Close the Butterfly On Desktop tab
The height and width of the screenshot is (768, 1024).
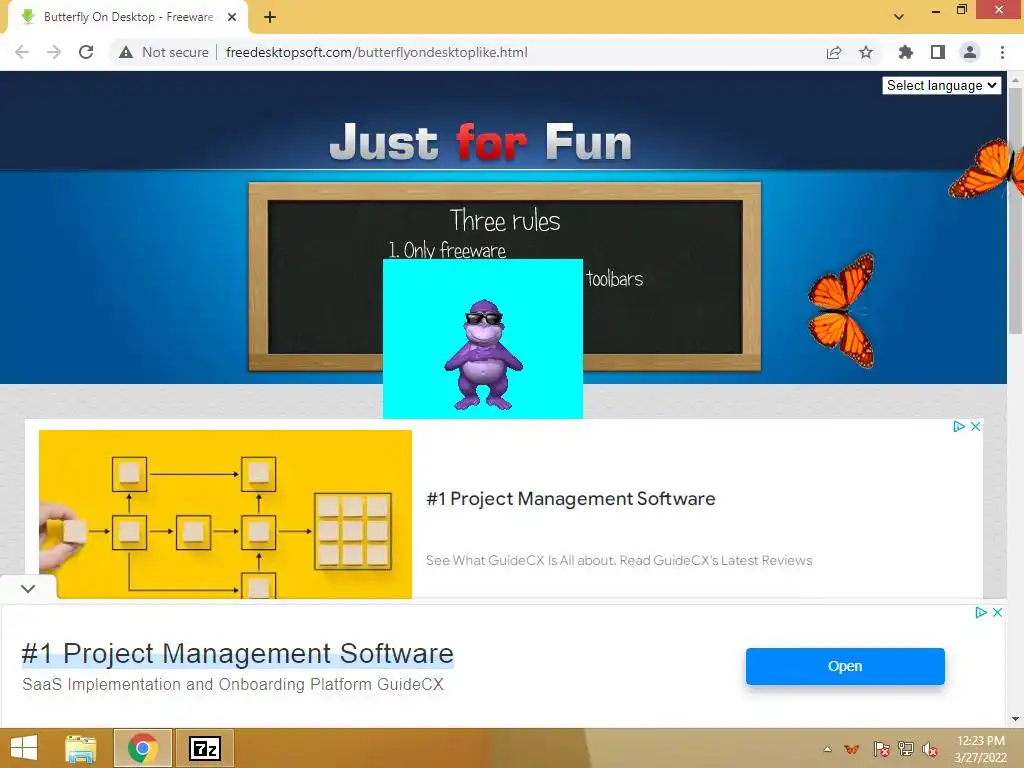click(232, 17)
